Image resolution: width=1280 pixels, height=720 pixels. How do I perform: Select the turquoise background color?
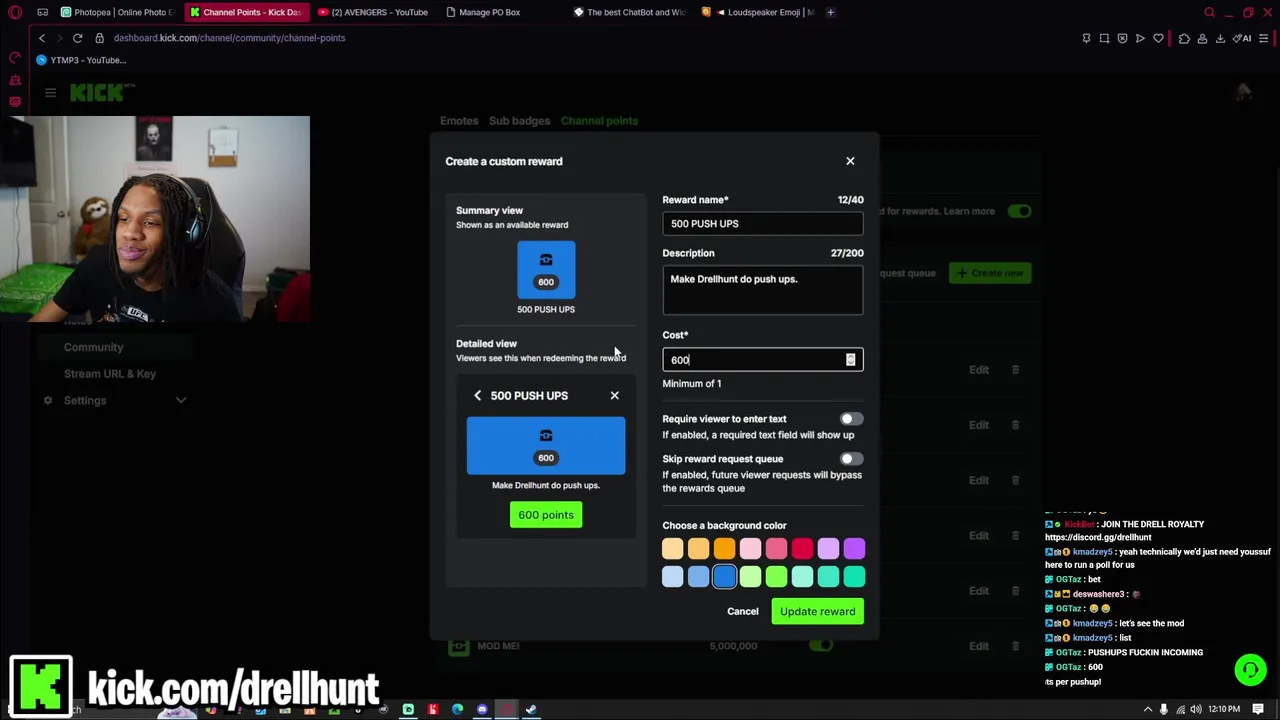click(x=828, y=576)
